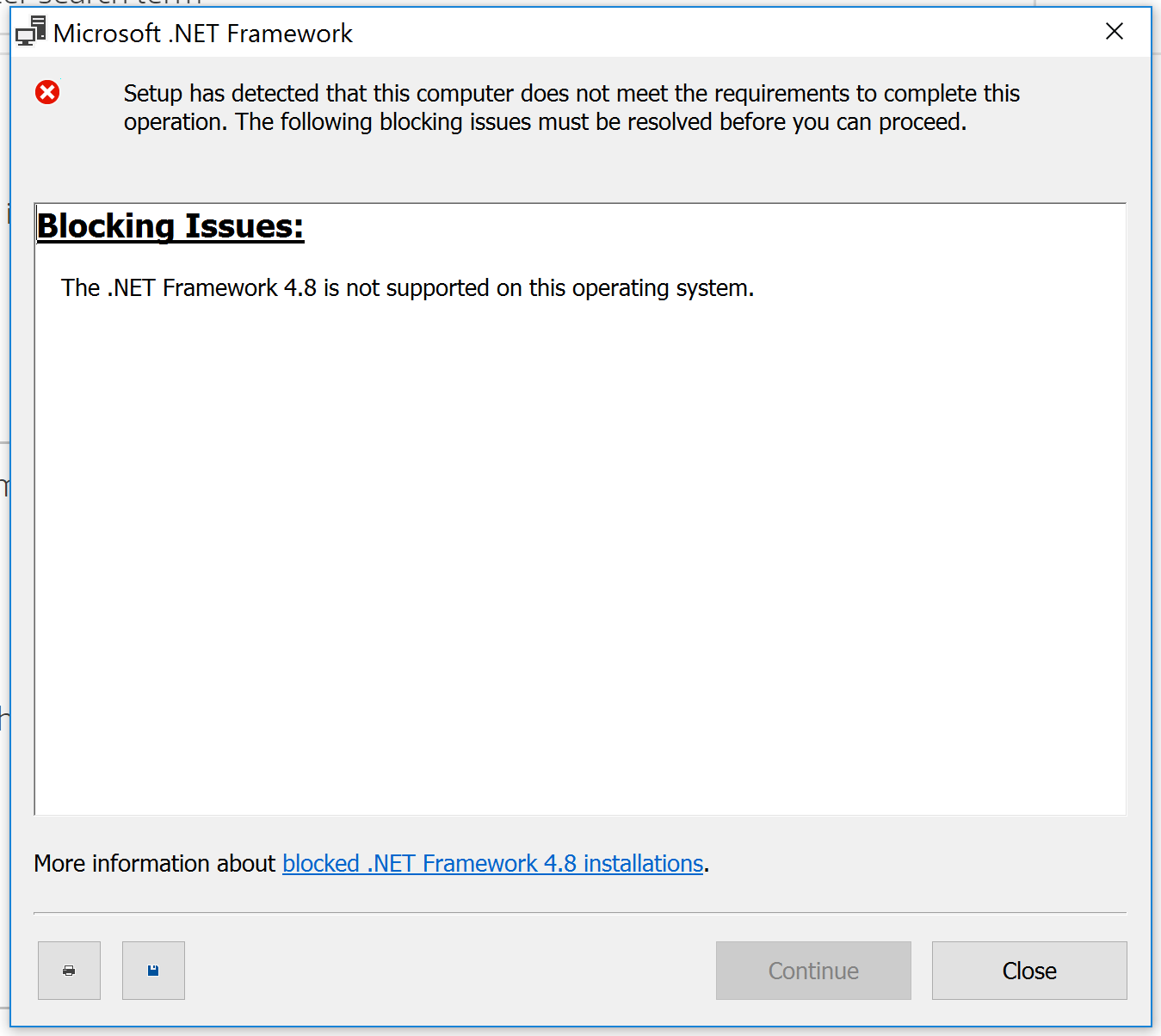This screenshot has height=1036, width=1161.
Task: Click the Blocking Issues heading
Action: point(170,226)
